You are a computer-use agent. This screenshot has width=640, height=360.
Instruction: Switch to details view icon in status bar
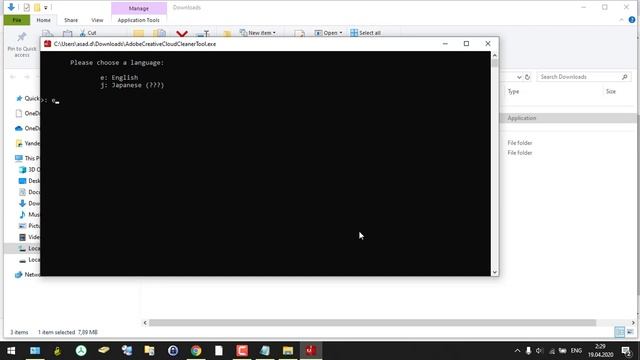click(620, 332)
